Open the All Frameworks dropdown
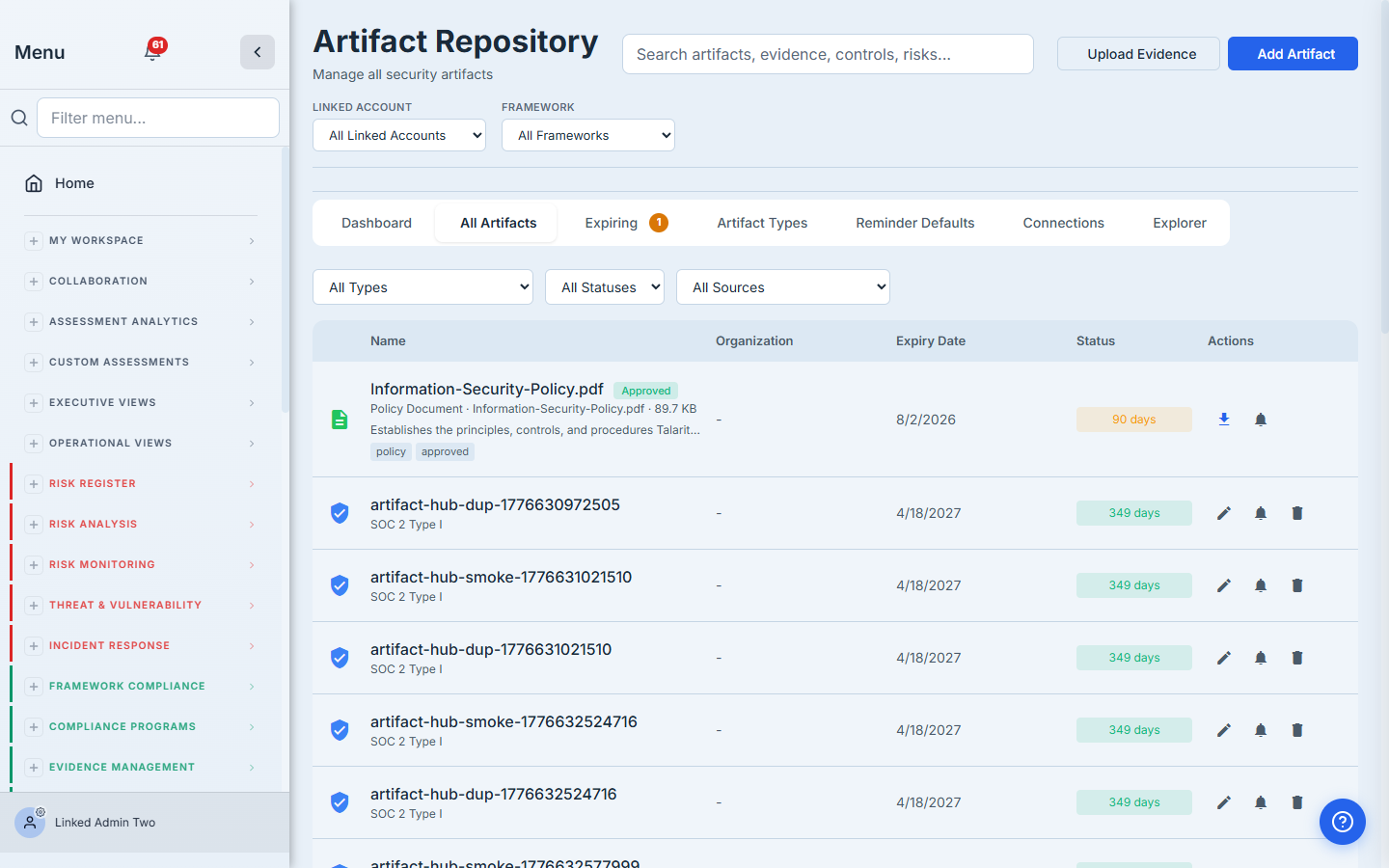The height and width of the screenshot is (868, 1389). (x=588, y=135)
